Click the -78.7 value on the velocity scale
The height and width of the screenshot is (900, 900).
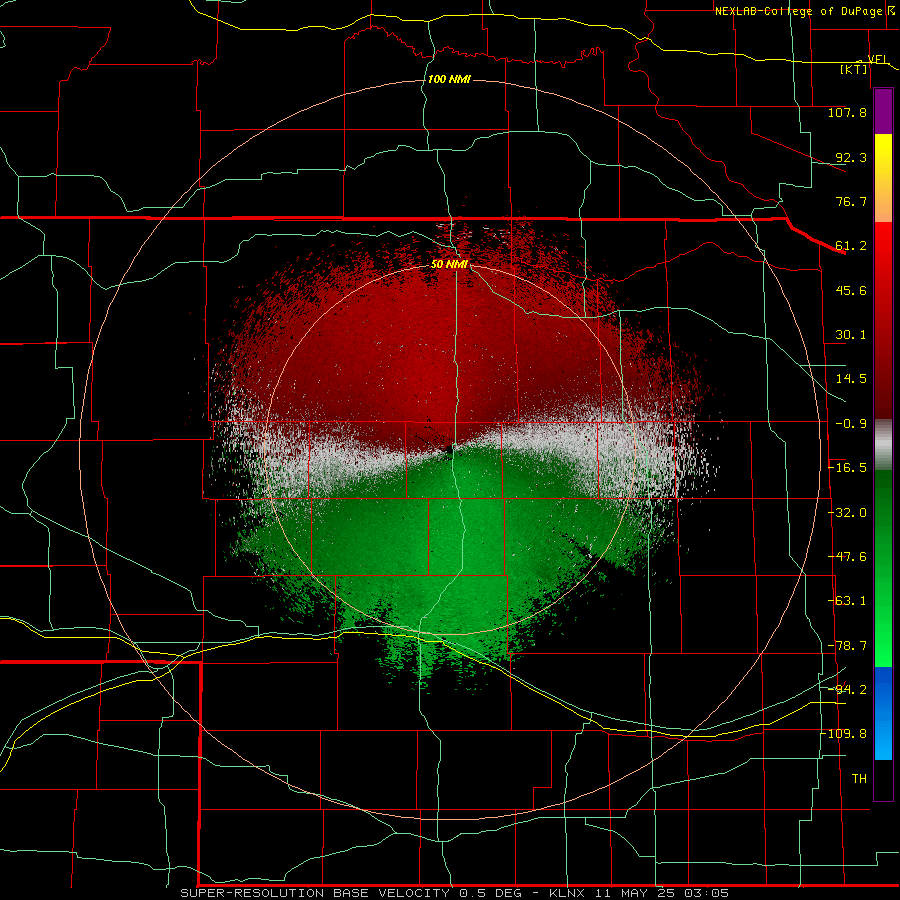coord(847,646)
